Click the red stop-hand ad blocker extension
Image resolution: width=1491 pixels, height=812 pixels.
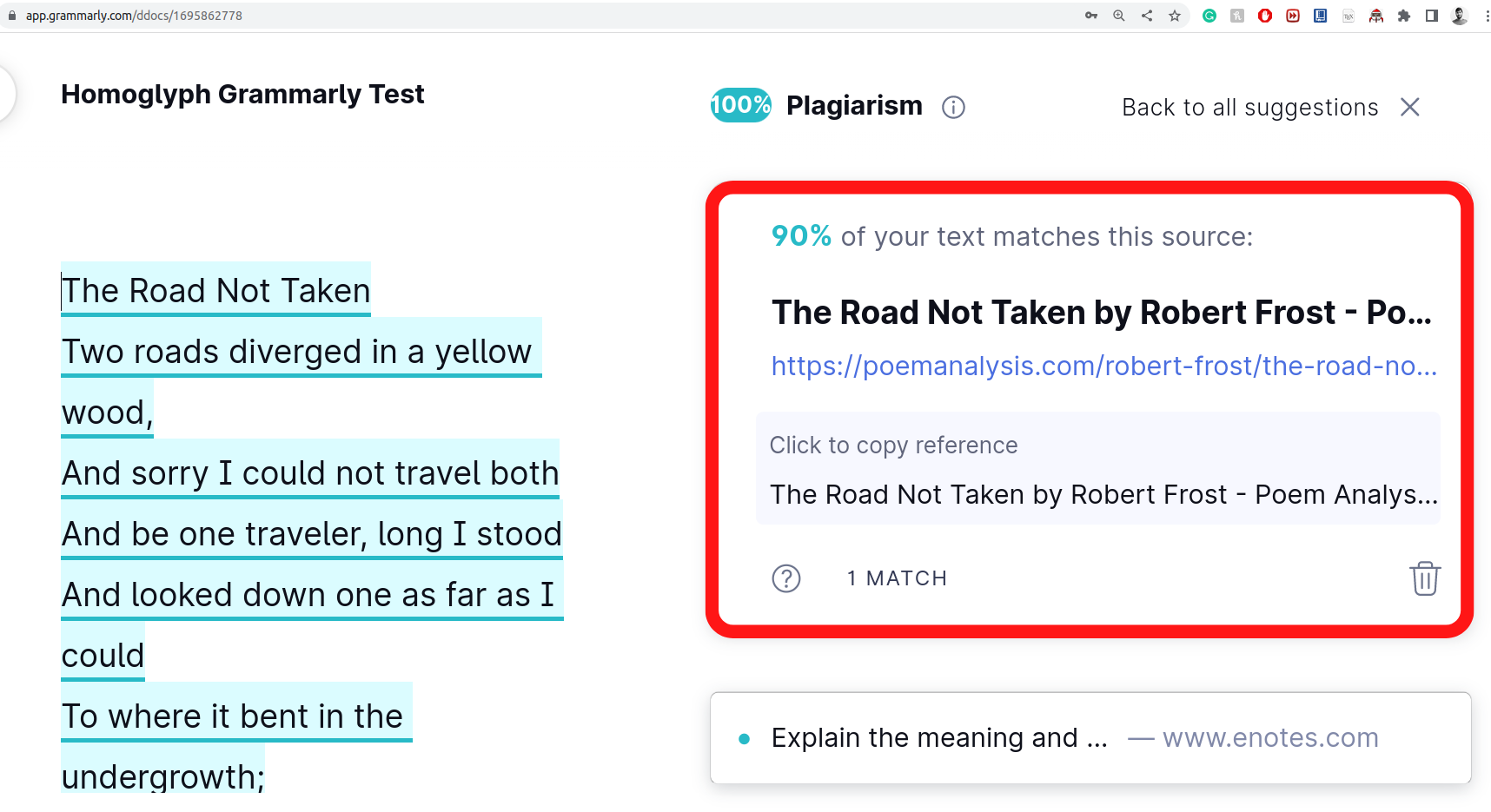(x=1265, y=16)
